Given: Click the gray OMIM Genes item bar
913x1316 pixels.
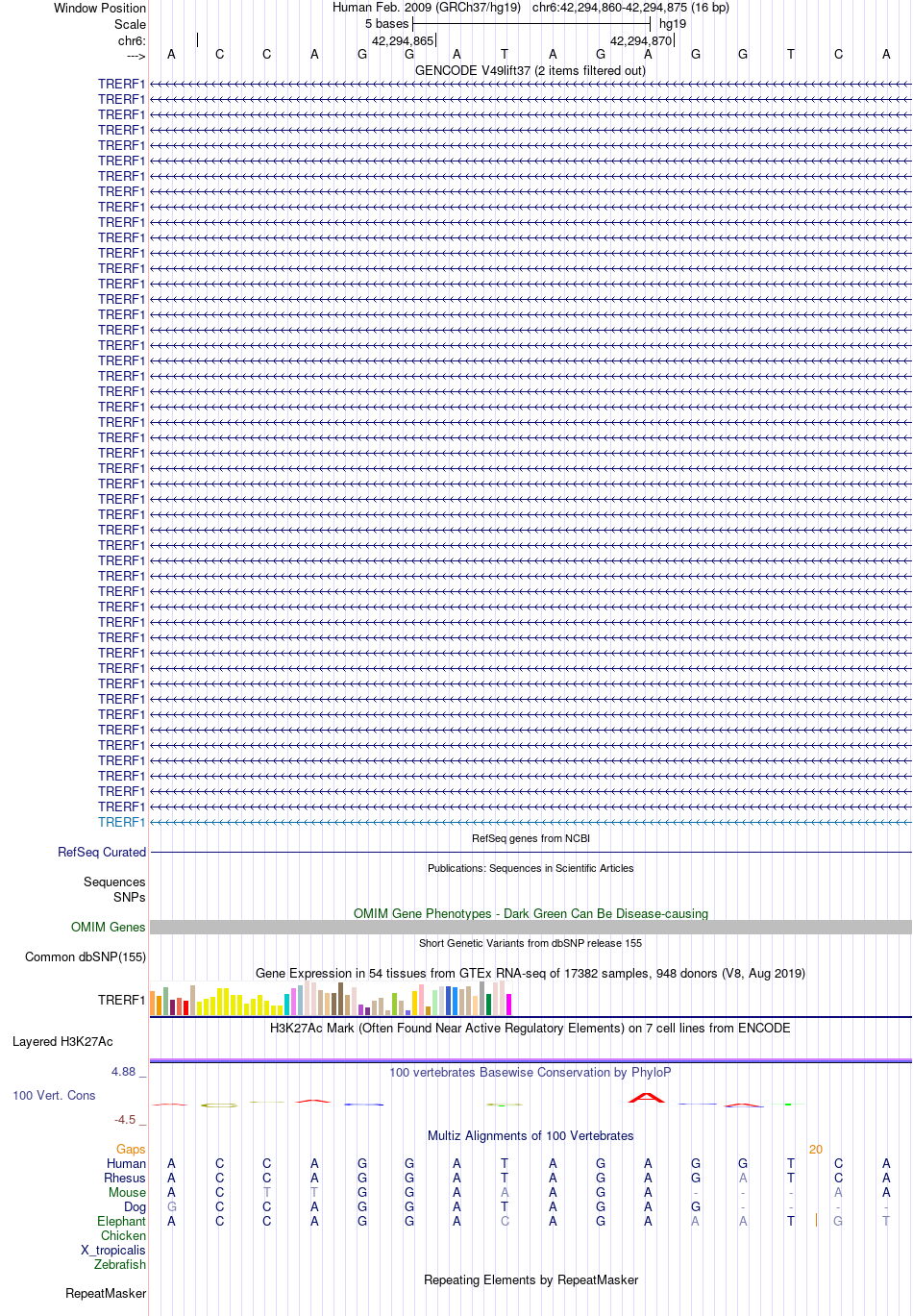Looking at the screenshot, I should point(531,927).
